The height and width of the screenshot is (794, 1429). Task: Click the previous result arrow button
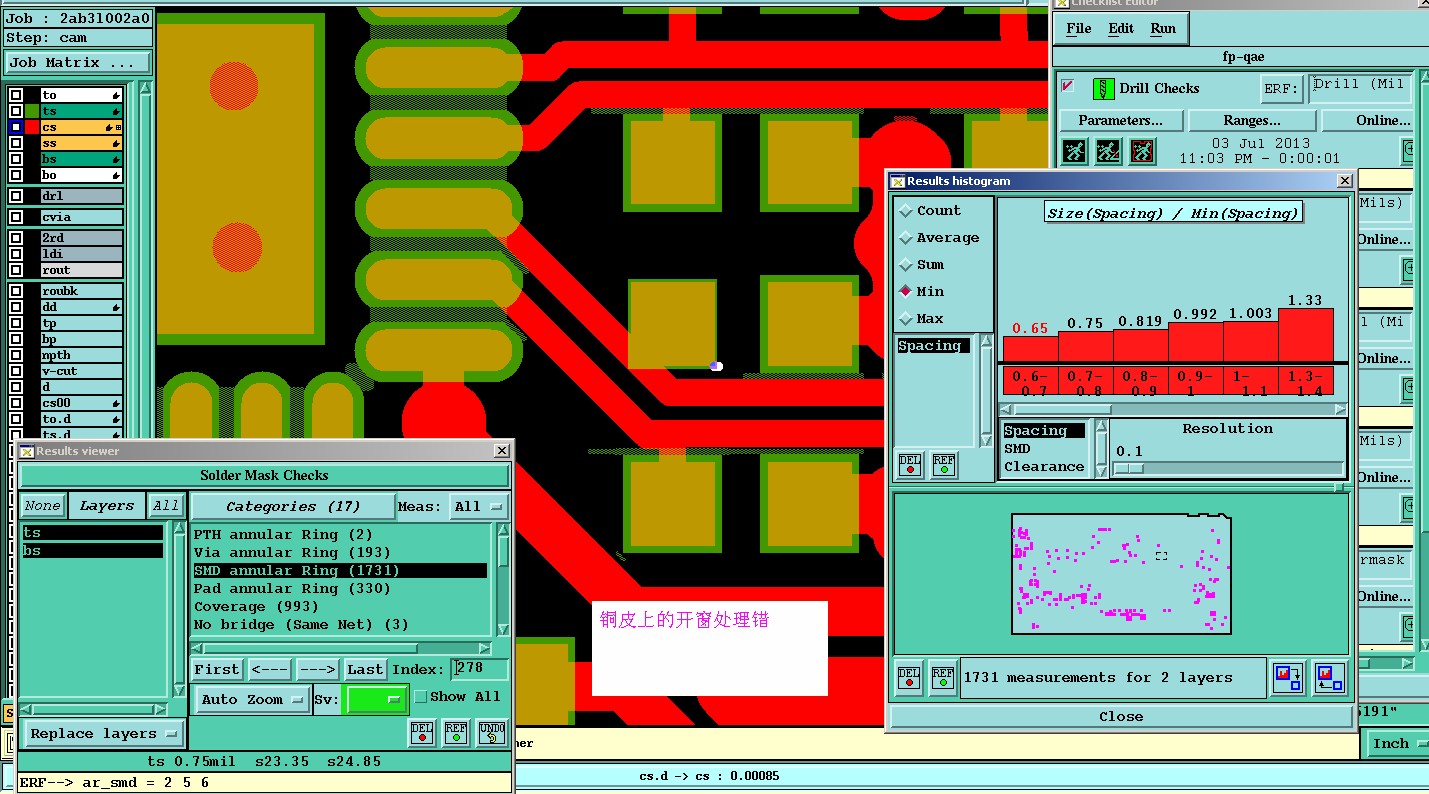point(270,669)
